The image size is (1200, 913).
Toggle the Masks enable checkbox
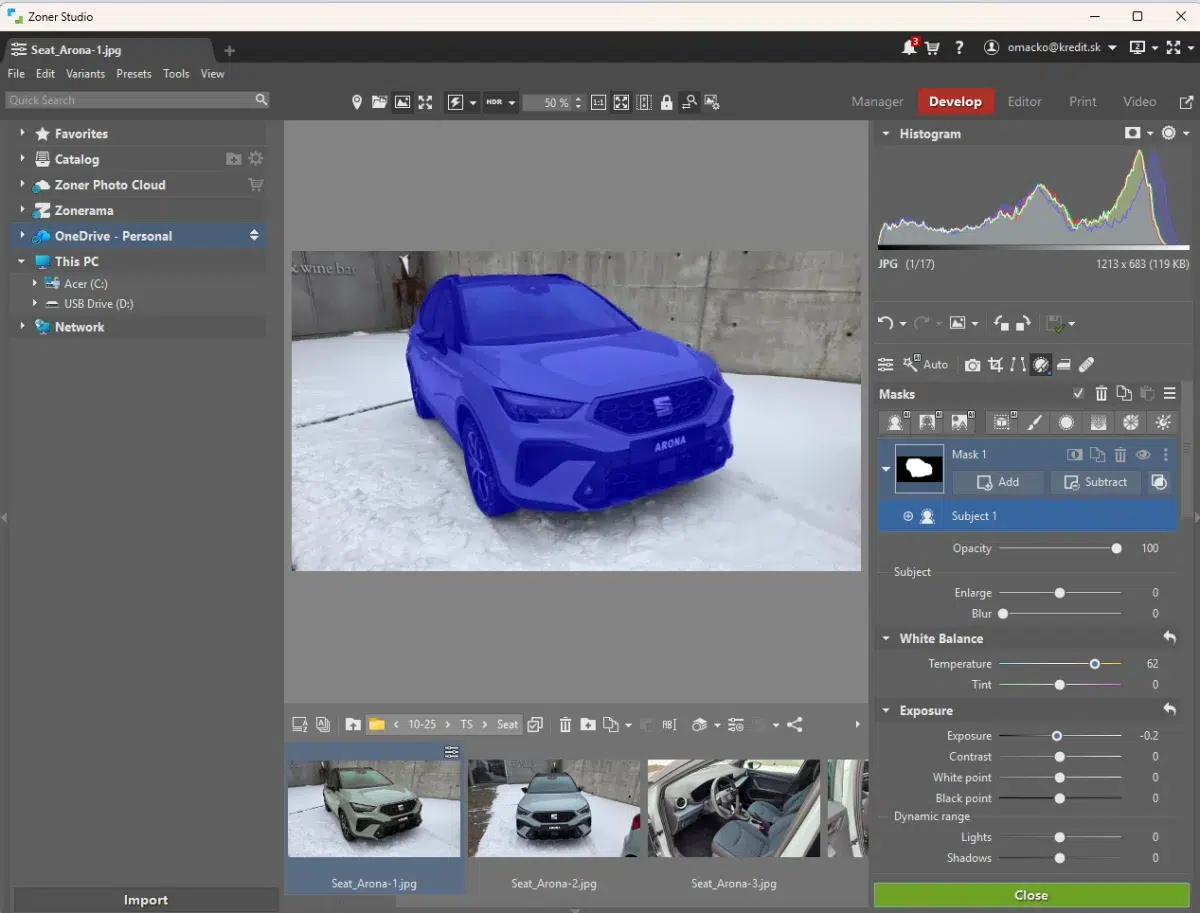(1077, 394)
